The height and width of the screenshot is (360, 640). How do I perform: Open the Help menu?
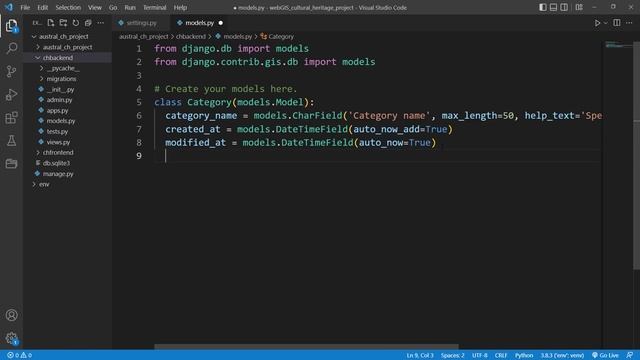point(180,7)
